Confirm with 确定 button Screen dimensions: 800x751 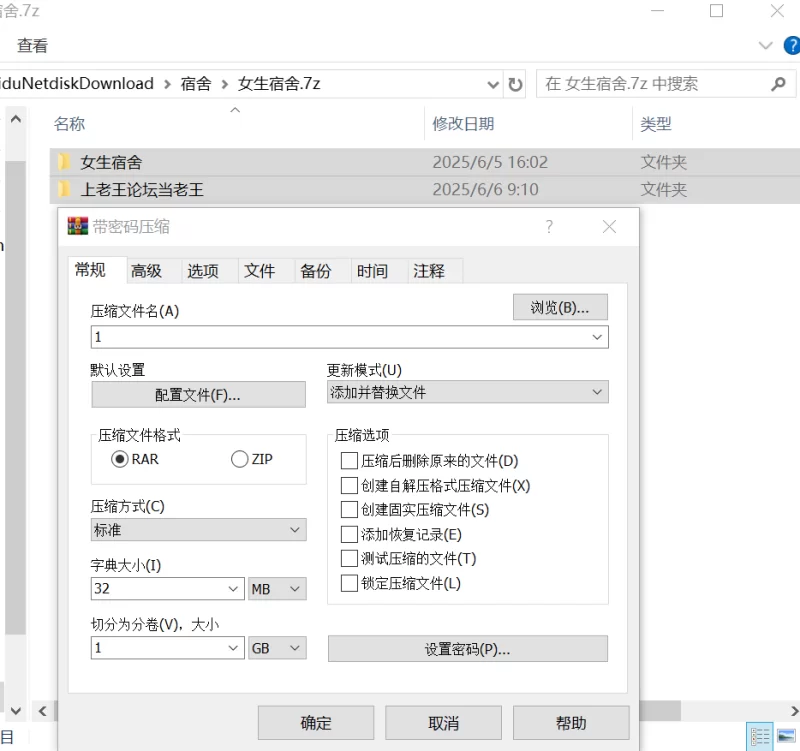[316, 723]
